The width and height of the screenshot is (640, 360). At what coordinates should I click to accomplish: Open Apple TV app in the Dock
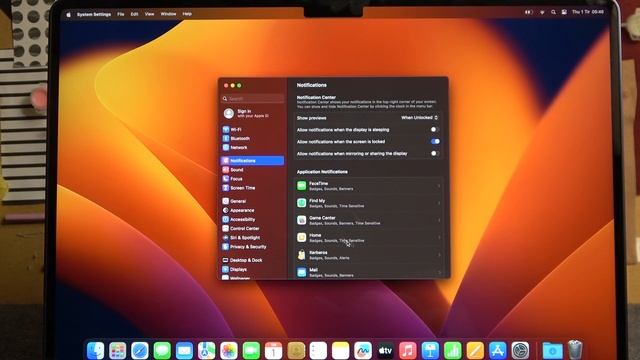[x=385, y=350]
